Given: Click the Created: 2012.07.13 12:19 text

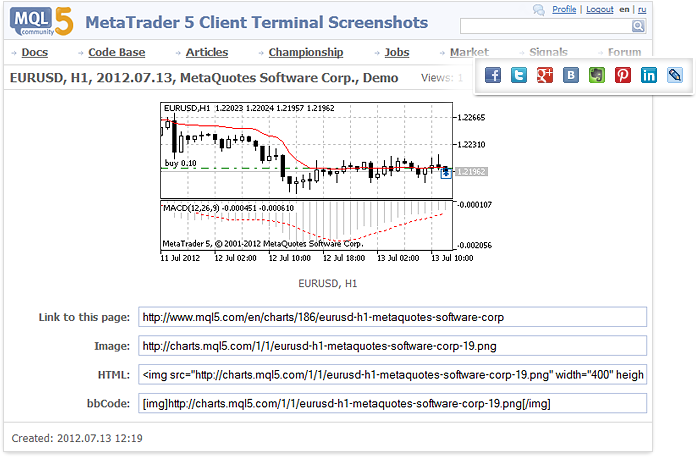Looking at the screenshot, I should point(77,438).
